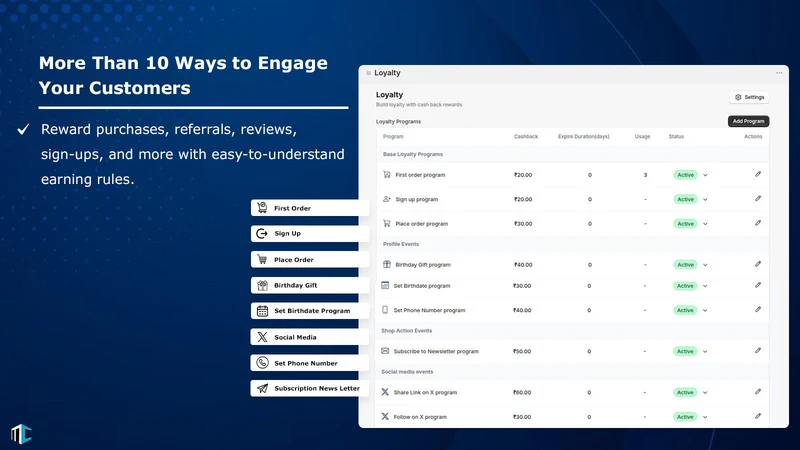Click the cart icon of Place order program
This screenshot has height=450, width=800.
(387, 223)
